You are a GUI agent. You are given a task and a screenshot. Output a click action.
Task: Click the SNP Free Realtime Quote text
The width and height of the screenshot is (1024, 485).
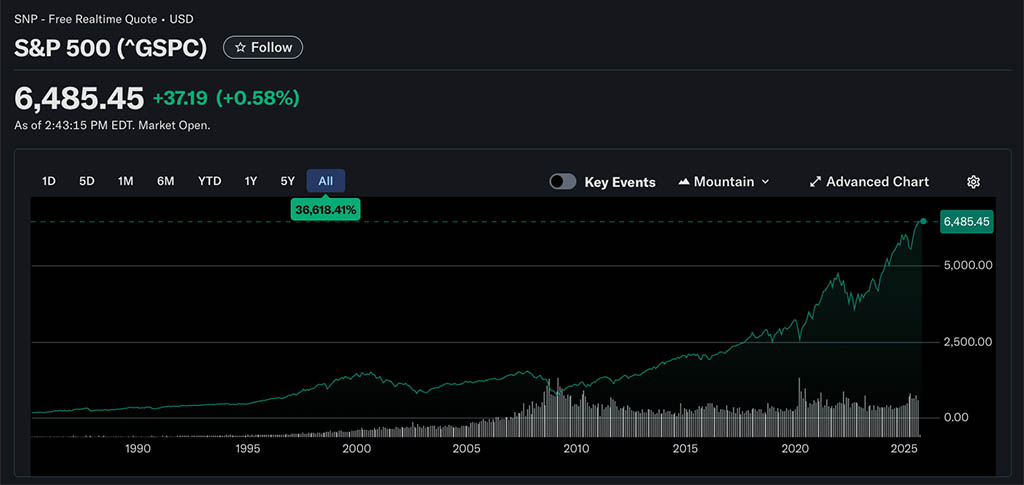click(x=104, y=19)
